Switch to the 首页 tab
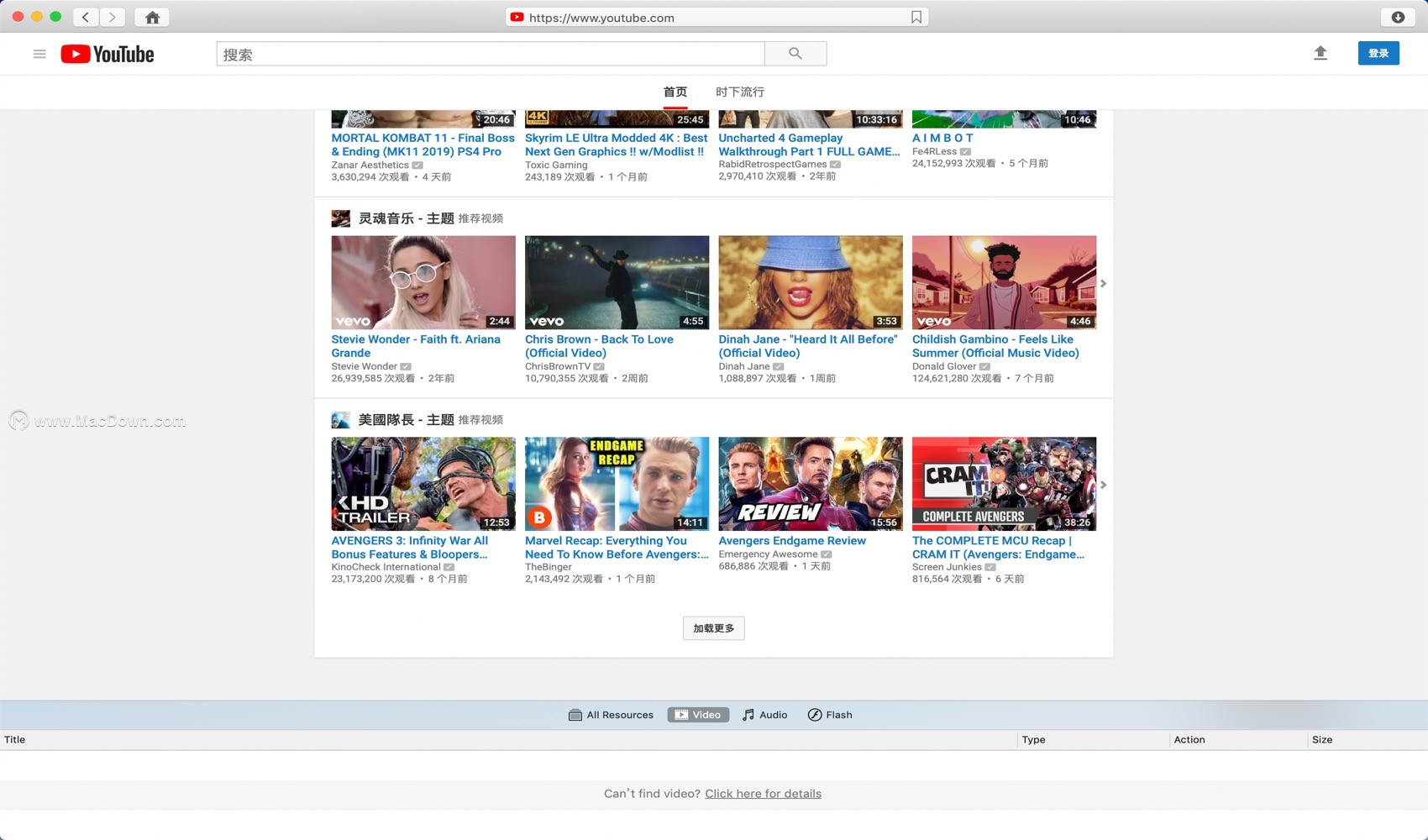This screenshot has height=840, width=1428. 675,92
